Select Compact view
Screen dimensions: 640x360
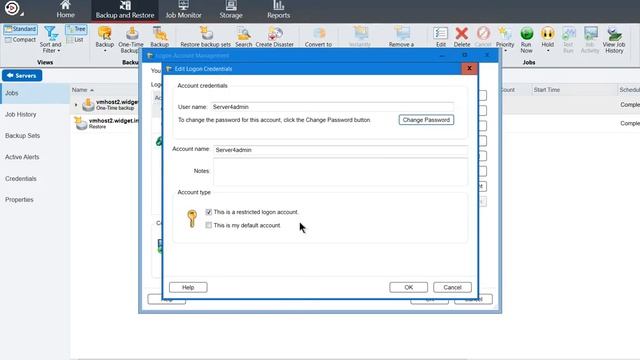click(20, 40)
